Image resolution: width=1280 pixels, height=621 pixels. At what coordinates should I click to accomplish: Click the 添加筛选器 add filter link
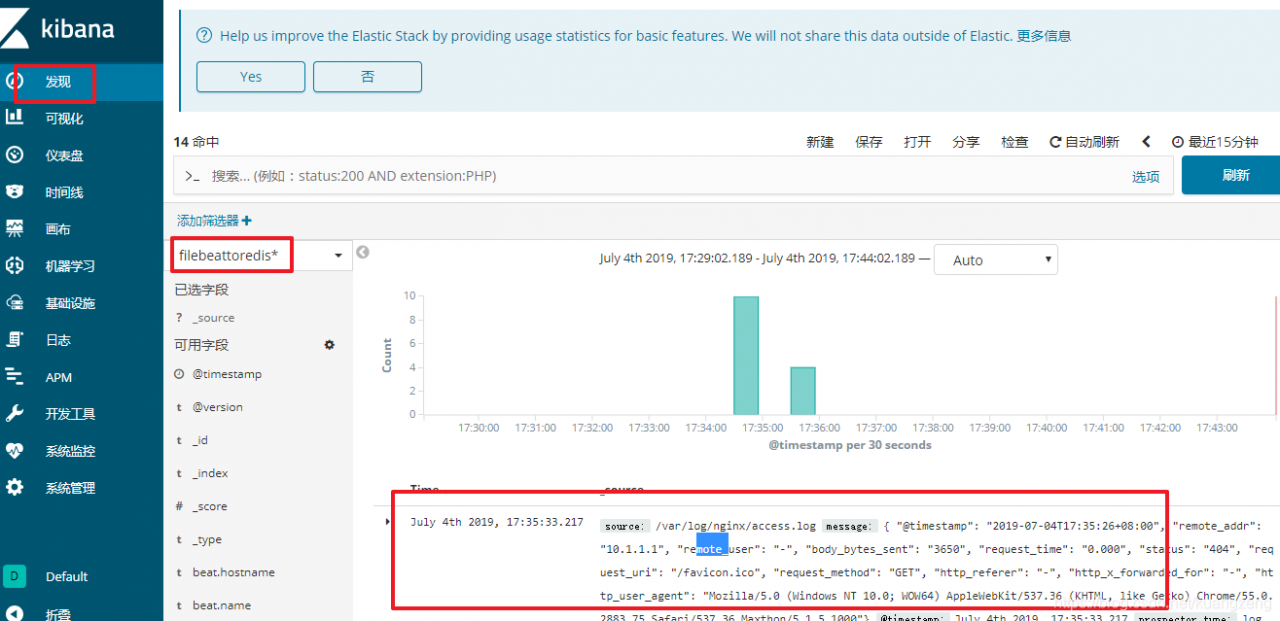pyautogui.click(x=214, y=221)
